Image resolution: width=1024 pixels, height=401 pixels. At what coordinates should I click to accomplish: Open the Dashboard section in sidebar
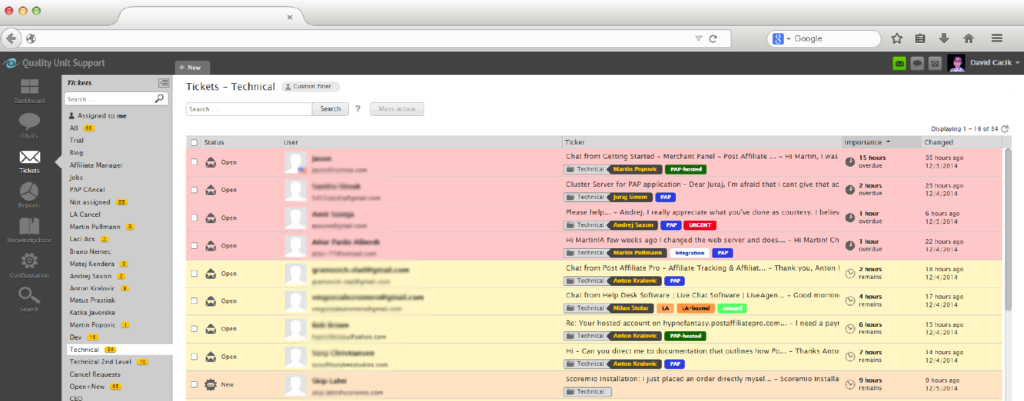tap(29, 91)
